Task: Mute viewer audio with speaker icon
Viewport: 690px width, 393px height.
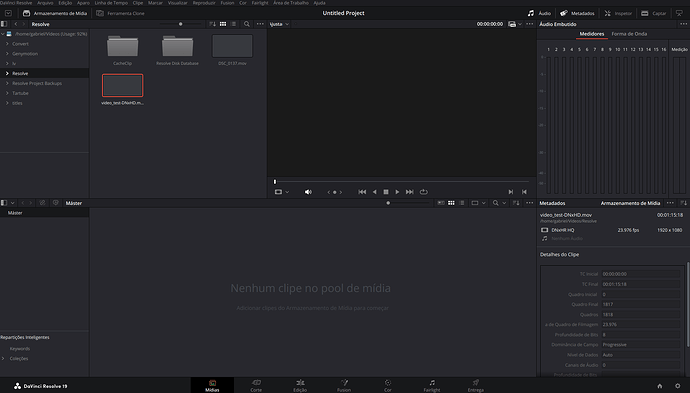Action: [x=308, y=192]
